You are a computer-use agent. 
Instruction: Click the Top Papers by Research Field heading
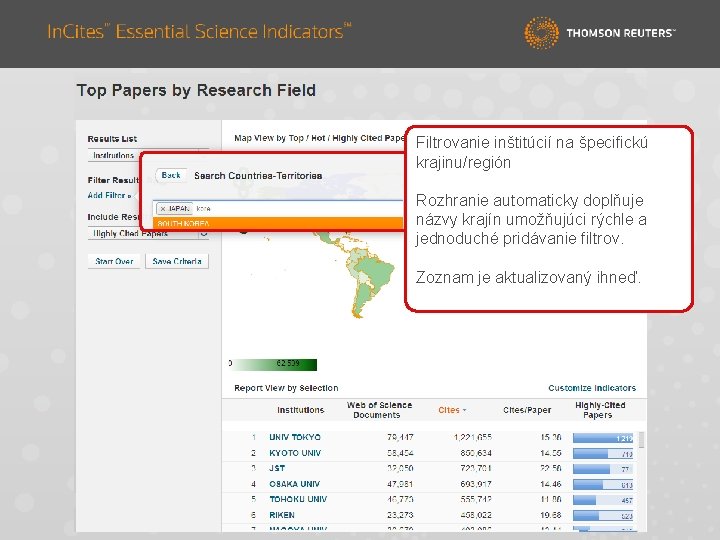pyautogui.click(x=196, y=90)
